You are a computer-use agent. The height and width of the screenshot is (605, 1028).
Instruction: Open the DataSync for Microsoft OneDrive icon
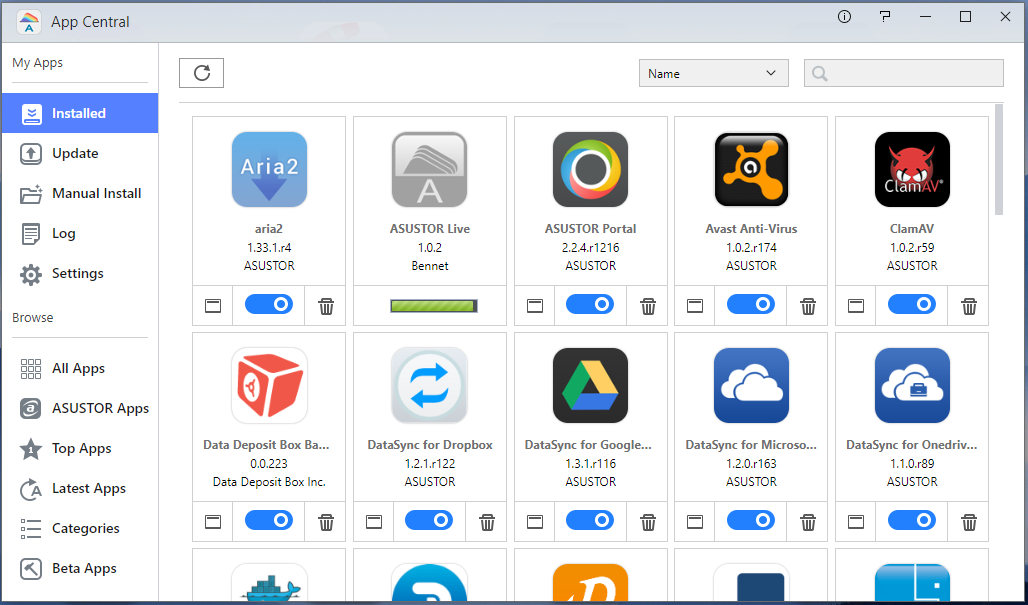click(751, 385)
